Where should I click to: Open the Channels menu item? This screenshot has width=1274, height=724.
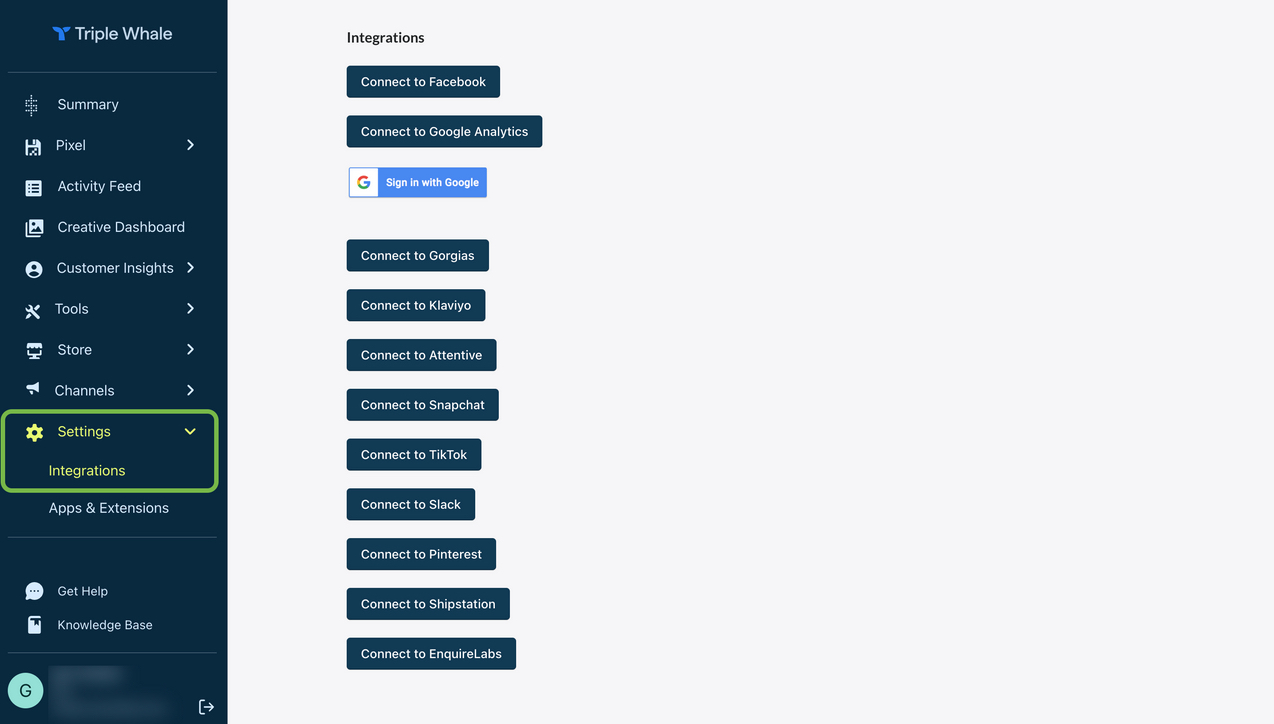pyautogui.click(x=84, y=391)
